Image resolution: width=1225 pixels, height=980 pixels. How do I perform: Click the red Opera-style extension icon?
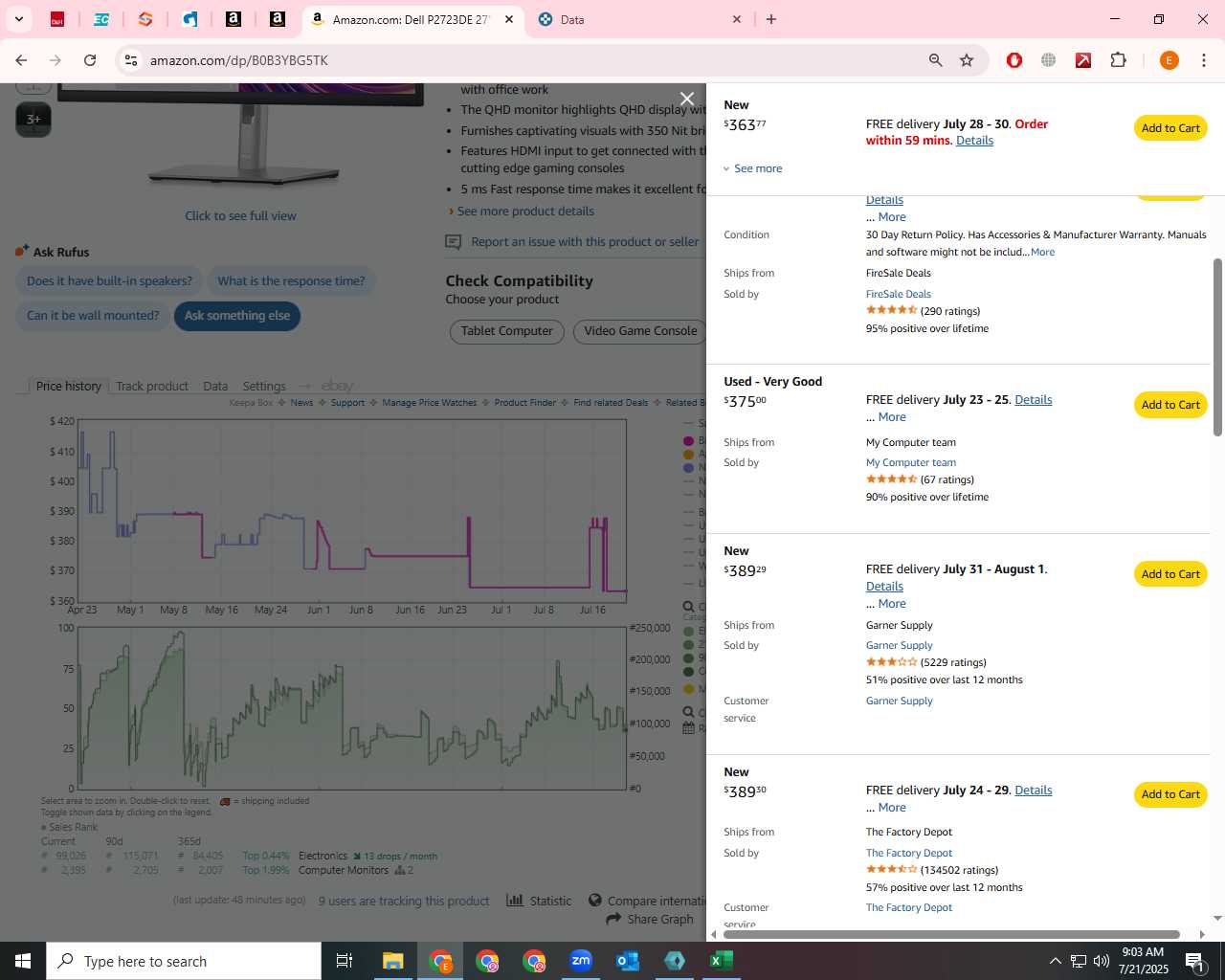pyautogui.click(x=1014, y=60)
